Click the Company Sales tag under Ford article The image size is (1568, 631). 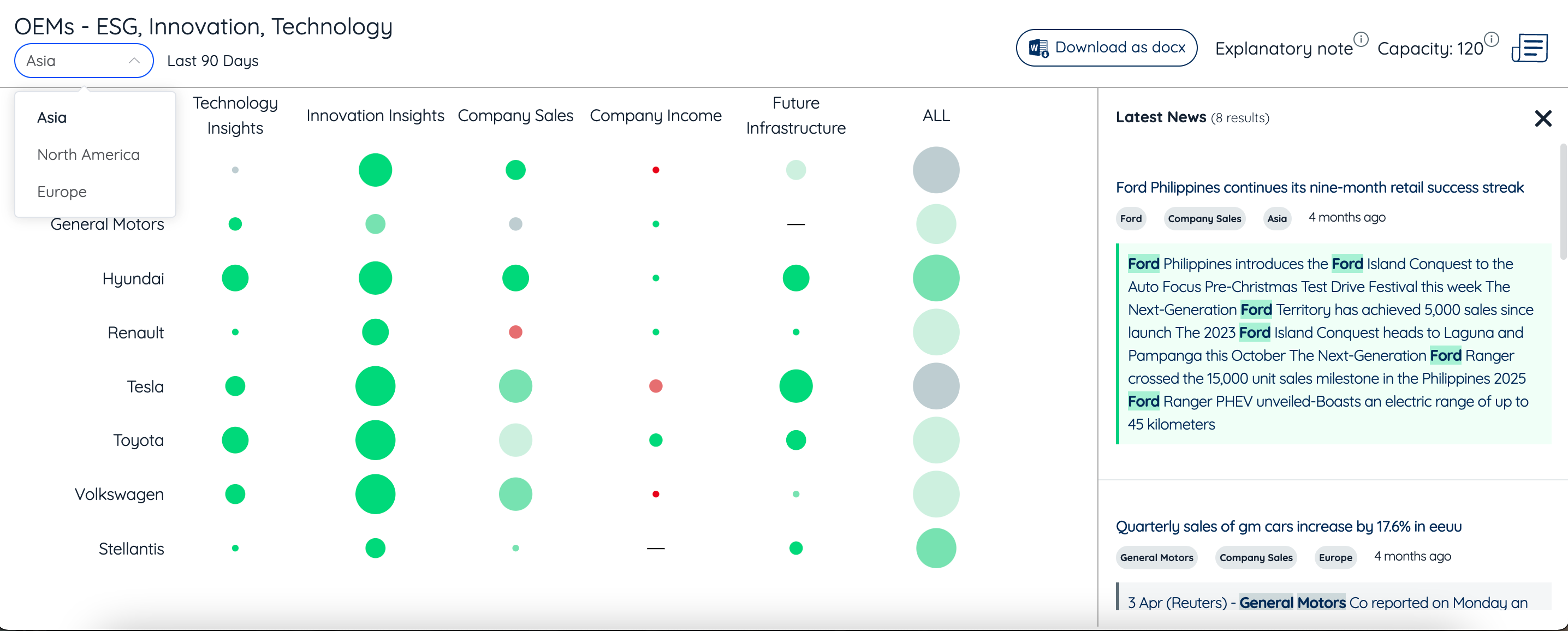[x=1203, y=218]
